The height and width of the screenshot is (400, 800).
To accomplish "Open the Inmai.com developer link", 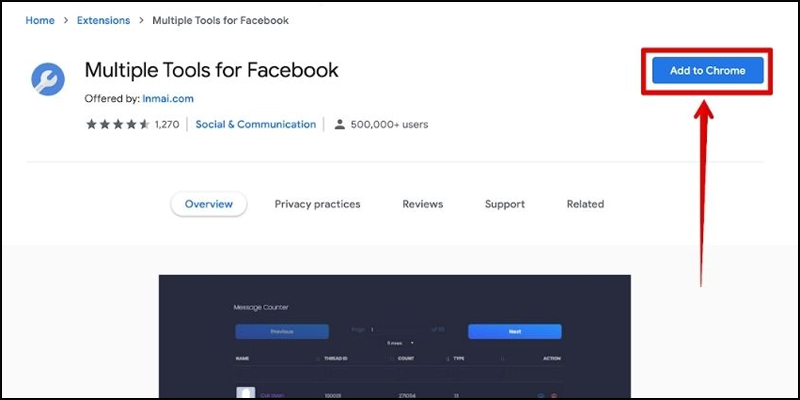I will click(168, 99).
